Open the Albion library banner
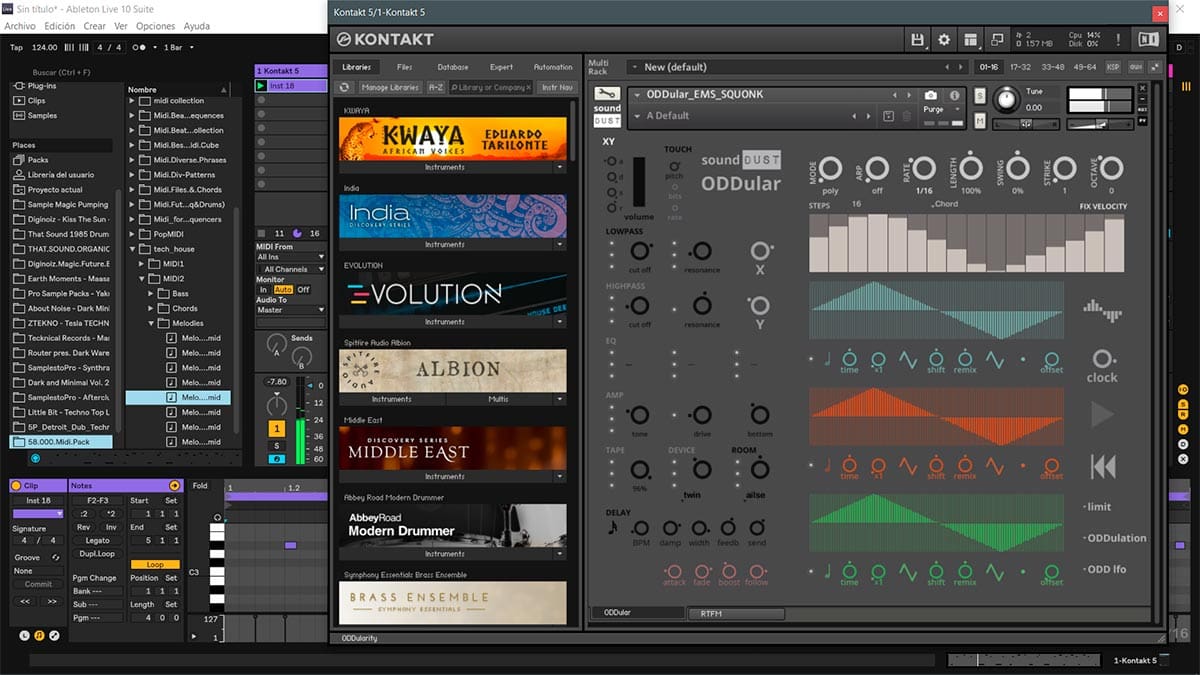This screenshot has height=675, width=1200. 452,369
